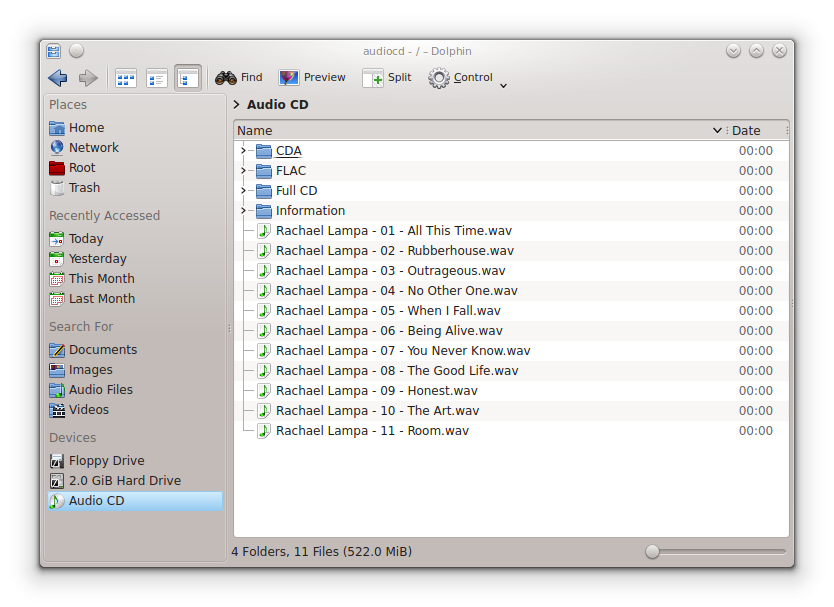Viewport: 834px width, 607px height.
Task: Select the Floppy Drive device
Action: (x=106, y=461)
